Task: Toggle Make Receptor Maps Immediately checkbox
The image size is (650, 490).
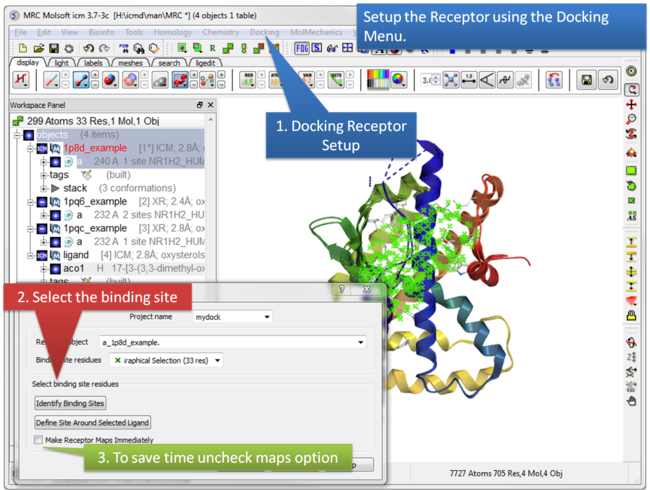Action: (38, 439)
